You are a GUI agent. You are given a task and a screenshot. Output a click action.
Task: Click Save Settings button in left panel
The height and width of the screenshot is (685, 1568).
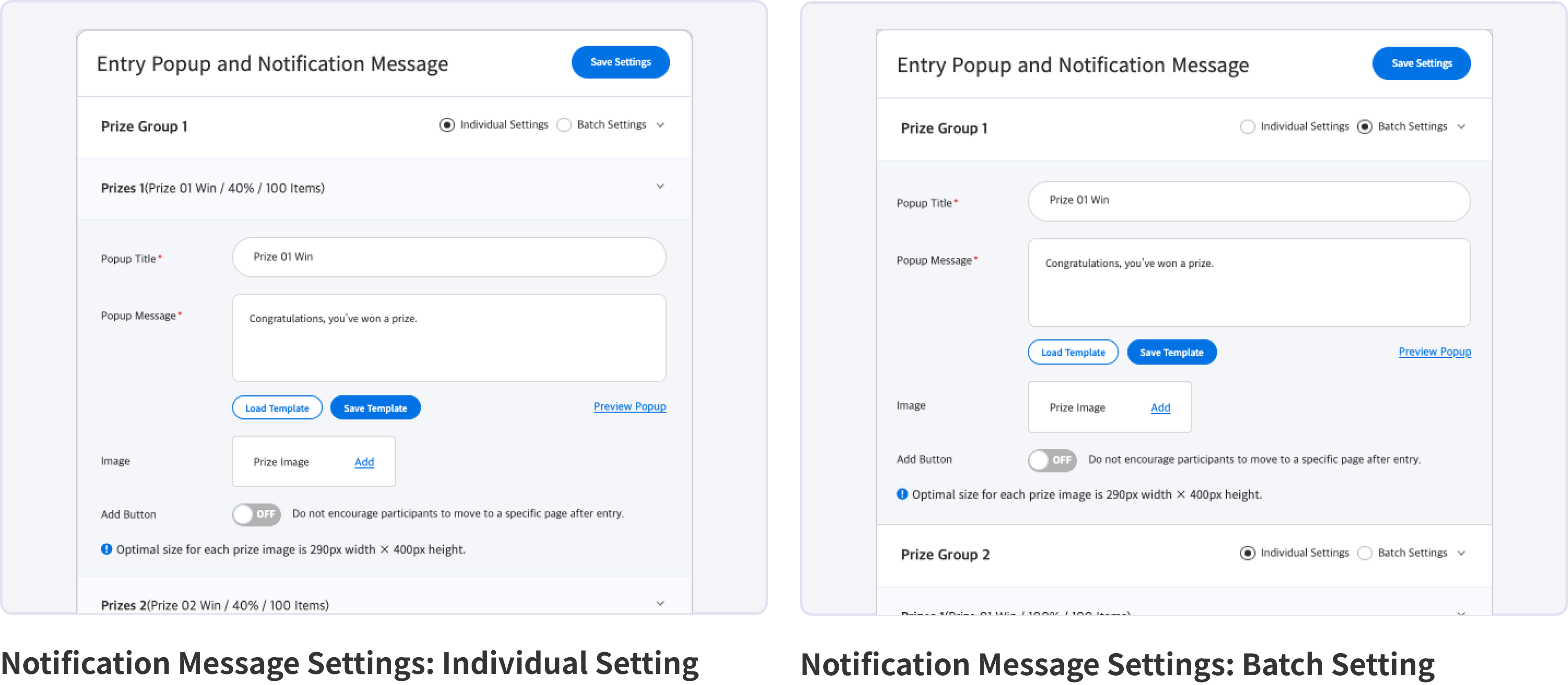pyautogui.click(x=620, y=62)
